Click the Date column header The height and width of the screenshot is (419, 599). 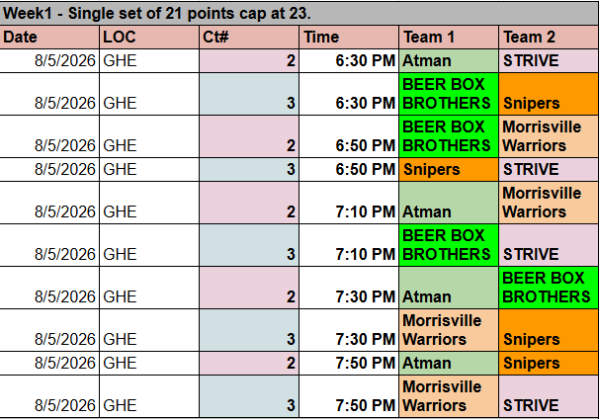click(50, 37)
